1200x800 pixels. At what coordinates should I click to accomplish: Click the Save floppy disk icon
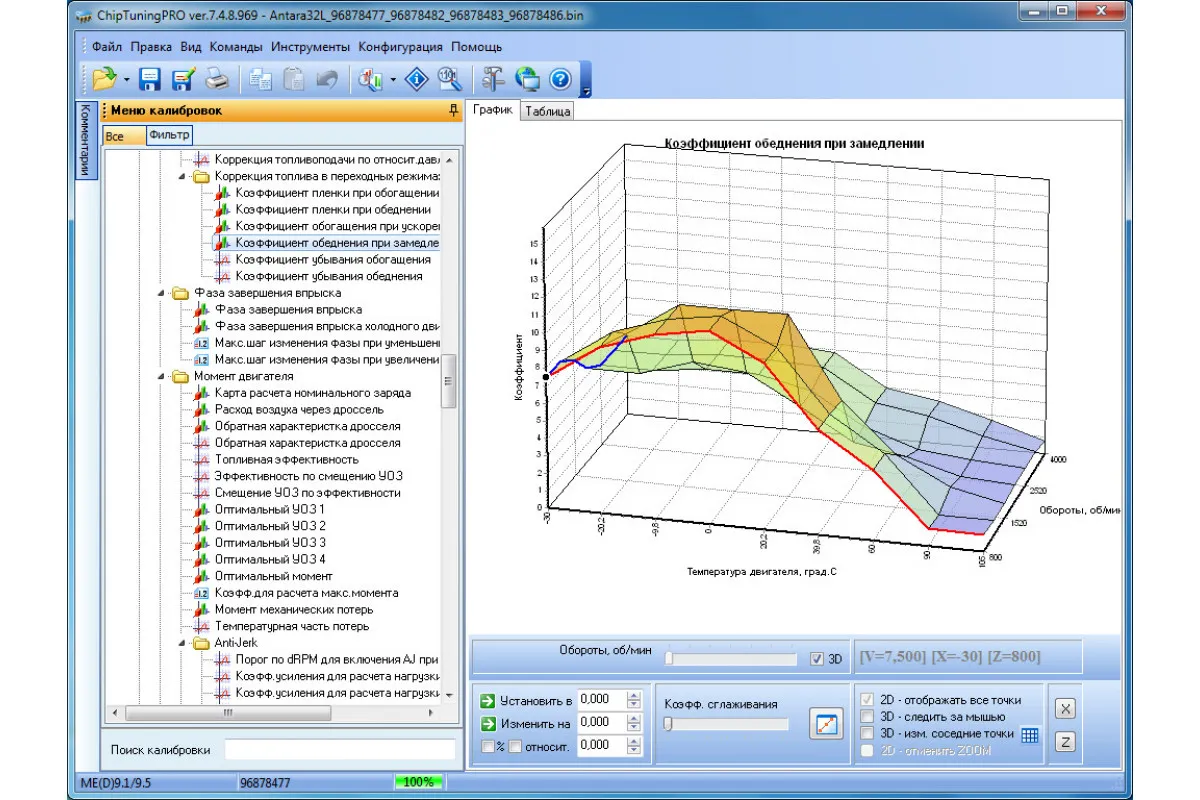150,78
